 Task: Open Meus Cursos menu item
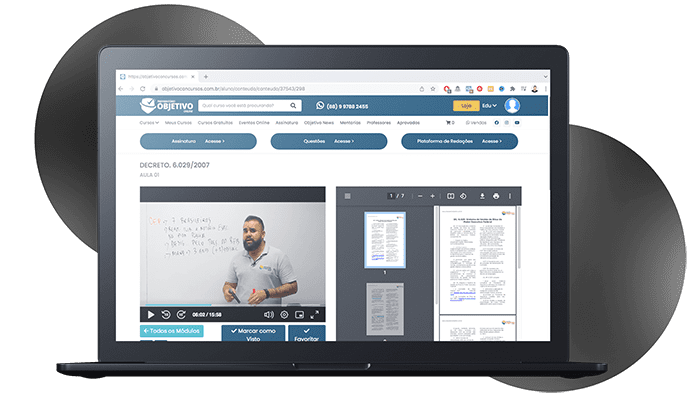pyautogui.click(x=178, y=123)
